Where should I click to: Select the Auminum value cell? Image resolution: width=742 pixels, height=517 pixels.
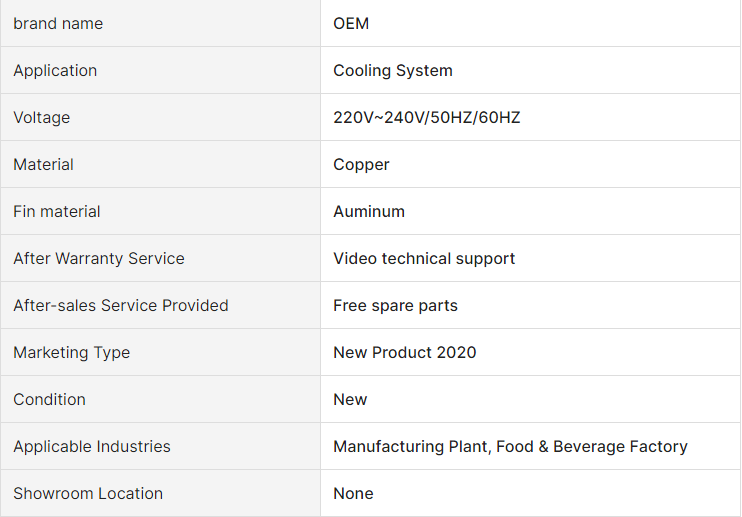pos(530,211)
